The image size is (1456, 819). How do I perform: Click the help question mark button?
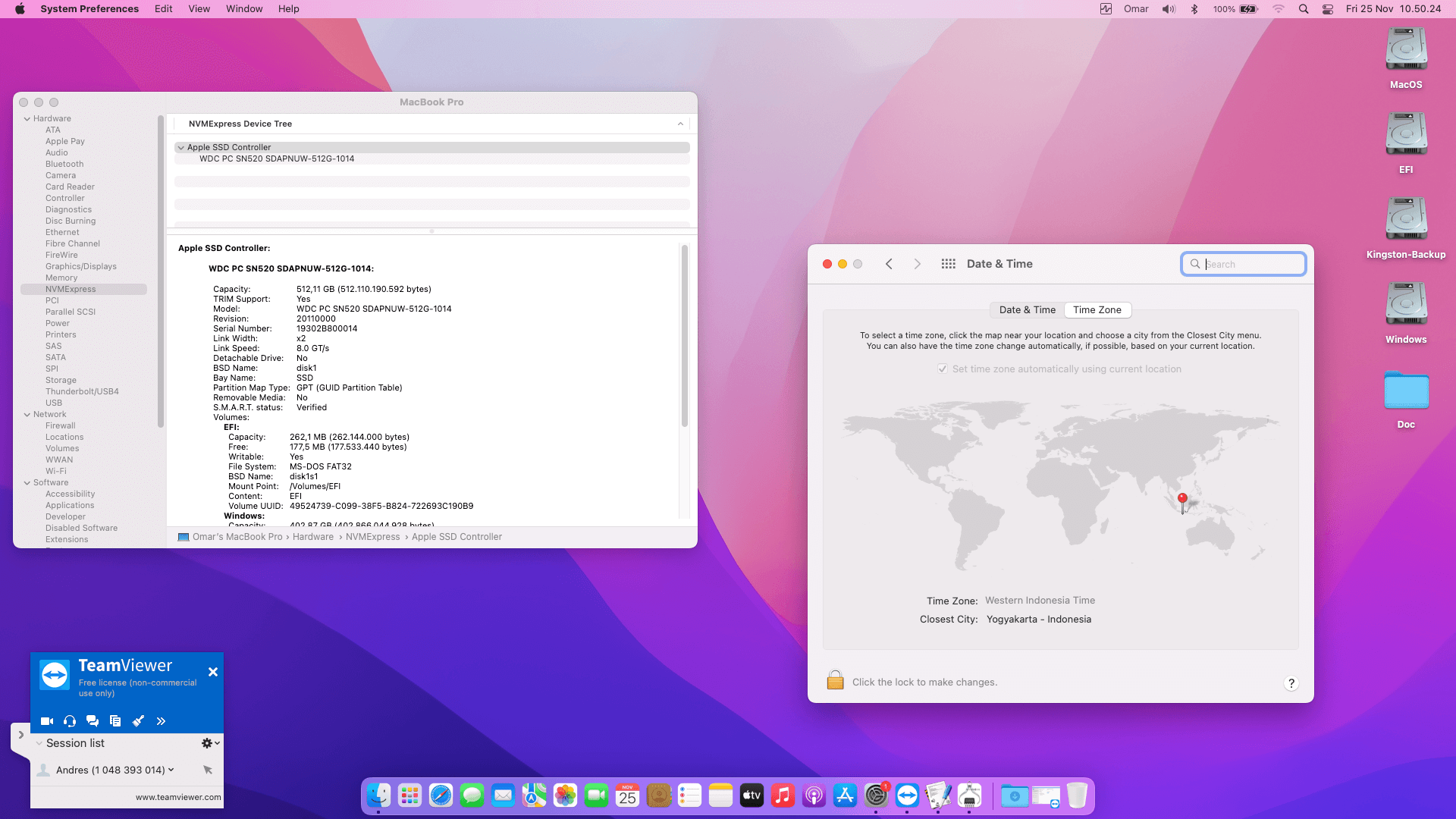(1291, 683)
